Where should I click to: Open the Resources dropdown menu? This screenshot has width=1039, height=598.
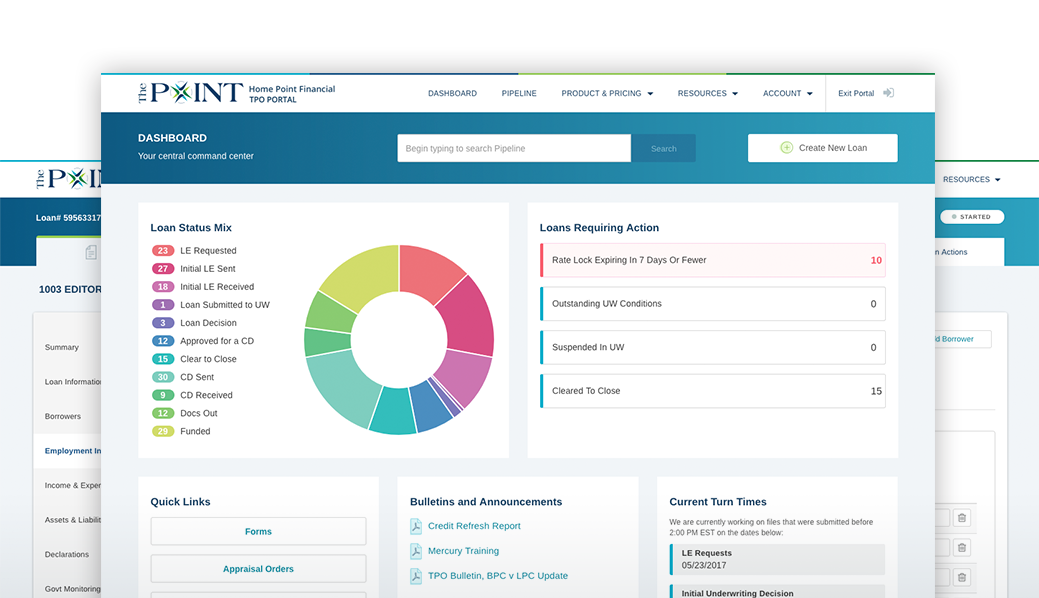pos(707,94)
